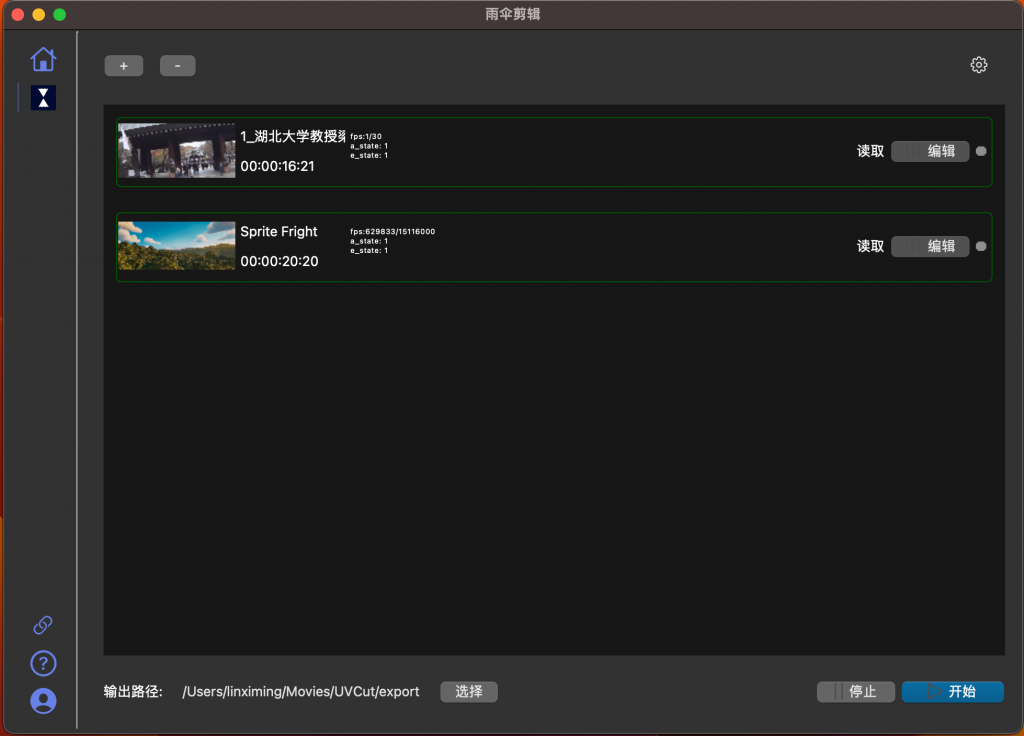1024x736 pixels.
Task: Select the 湖北大学 video thumbnail
Action: click(176, 150)
